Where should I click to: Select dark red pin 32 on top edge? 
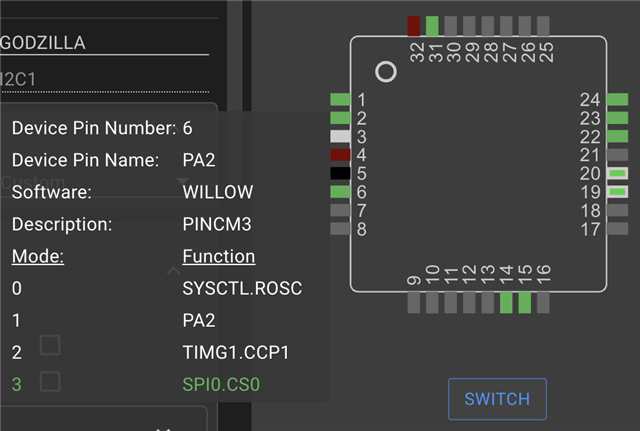pos(413,26)
